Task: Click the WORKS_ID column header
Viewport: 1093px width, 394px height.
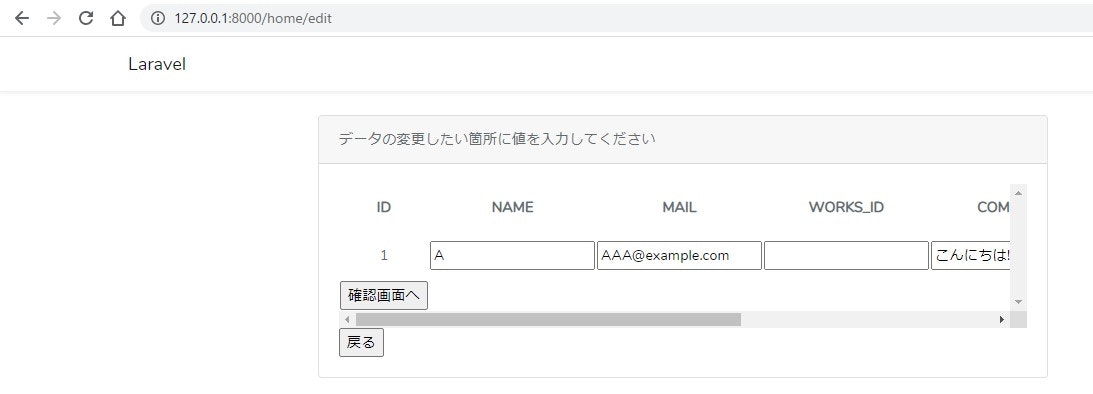Action: click(846, 207)
